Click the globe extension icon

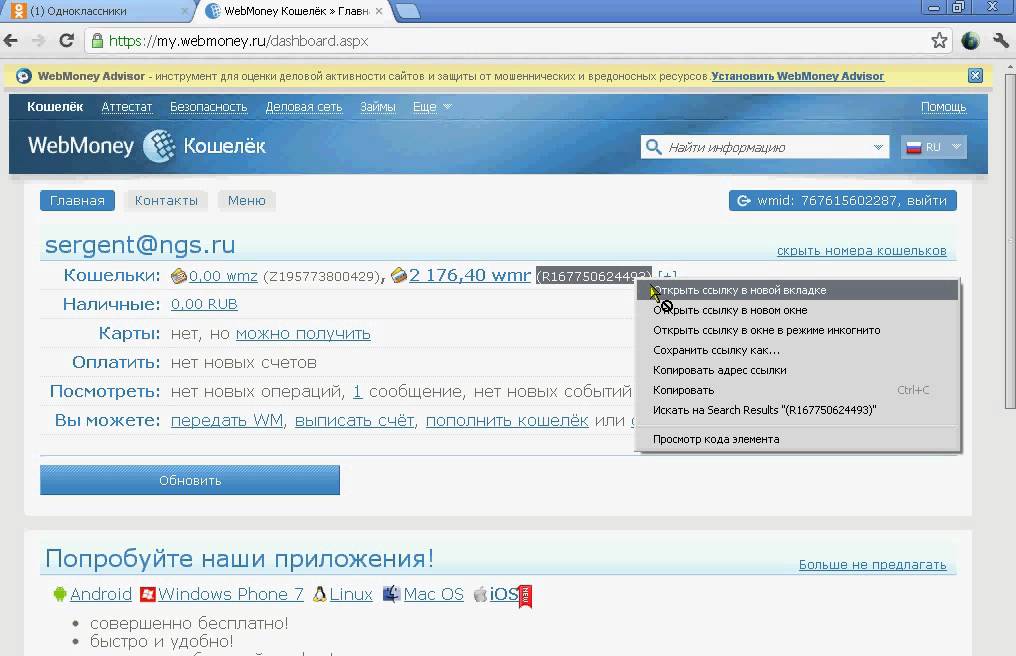tap(970, 41)
